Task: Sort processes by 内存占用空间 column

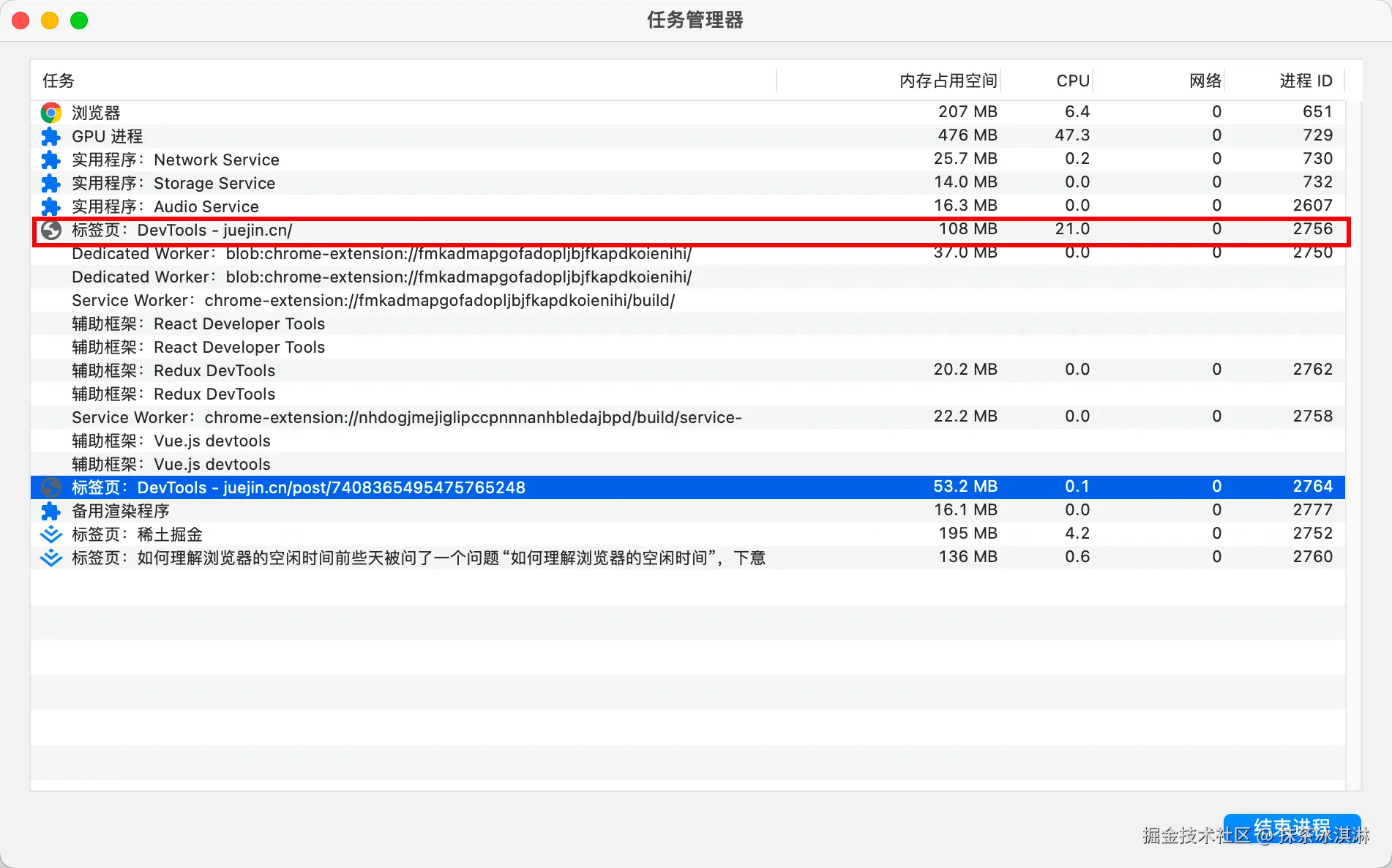Action: coord(948,81)
